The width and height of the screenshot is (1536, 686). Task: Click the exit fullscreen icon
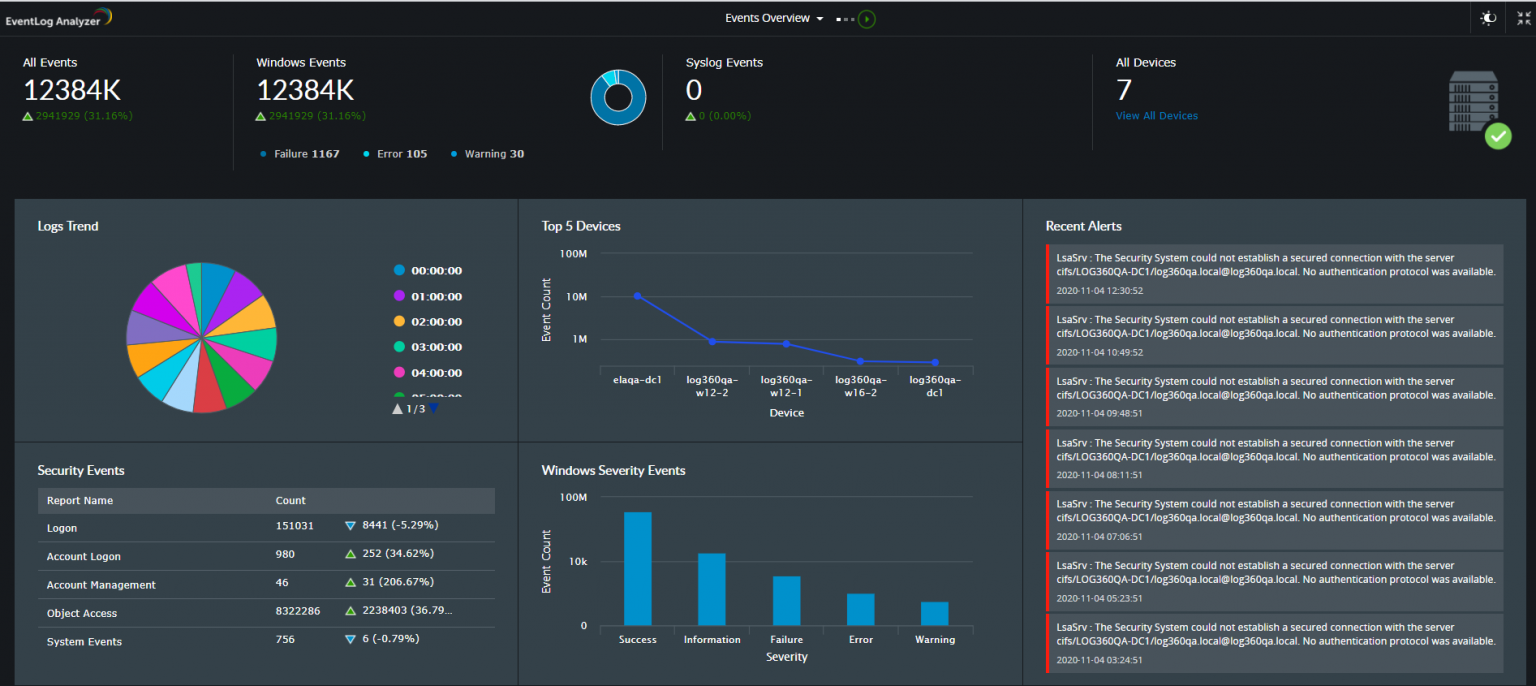[x=1523, y=18]
